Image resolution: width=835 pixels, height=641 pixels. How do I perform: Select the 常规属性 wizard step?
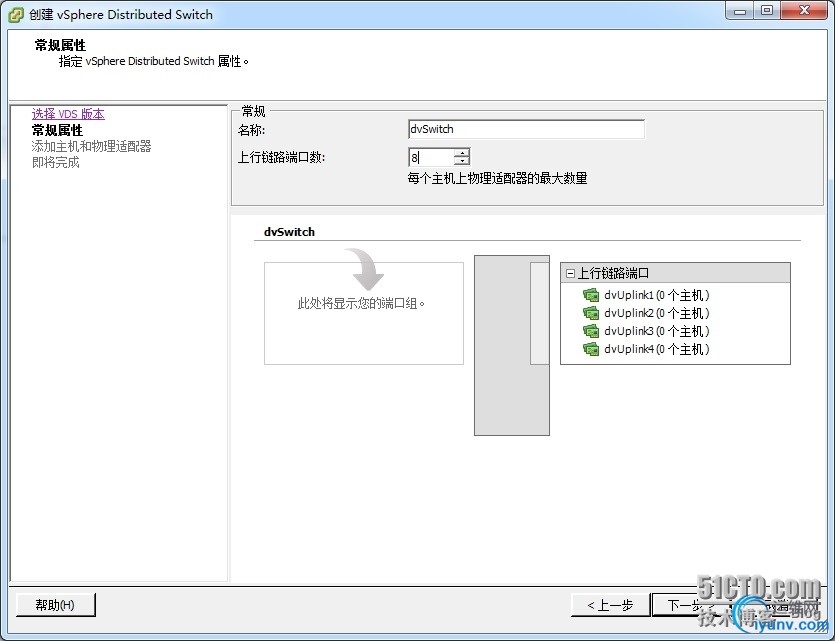pos(58,130)
